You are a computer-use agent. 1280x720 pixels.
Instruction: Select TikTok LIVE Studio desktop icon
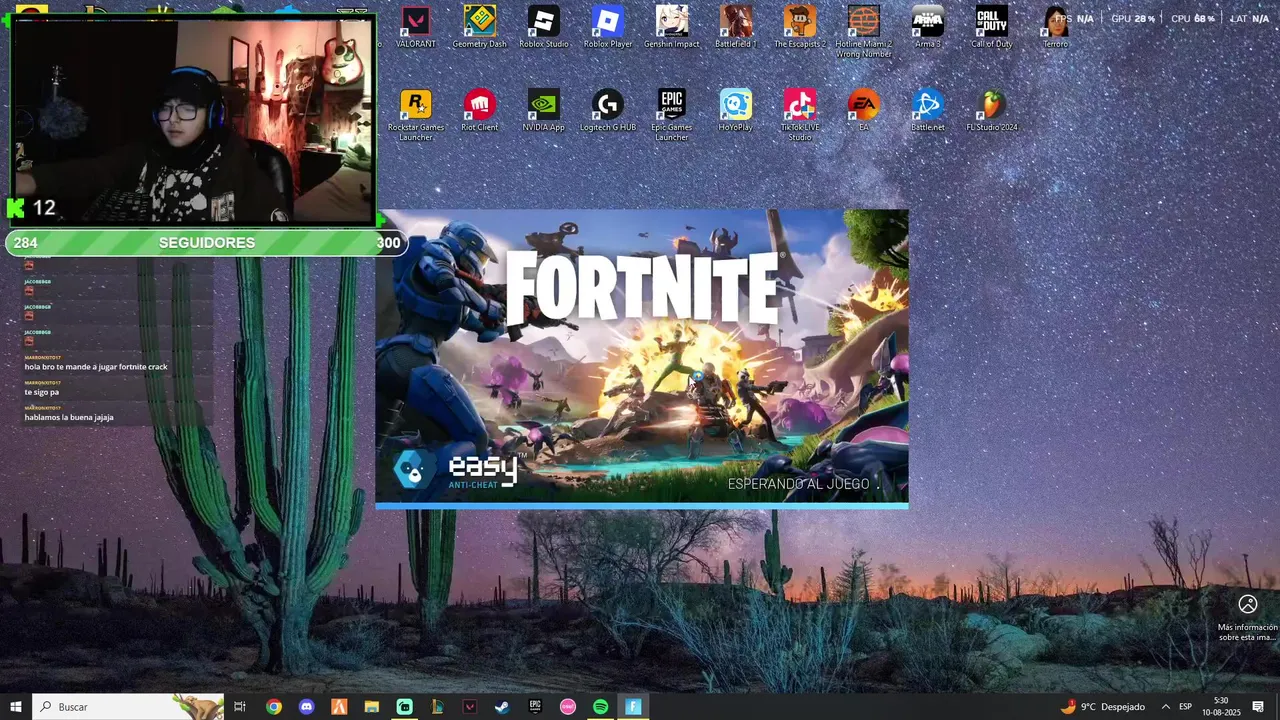click(800, 115)
